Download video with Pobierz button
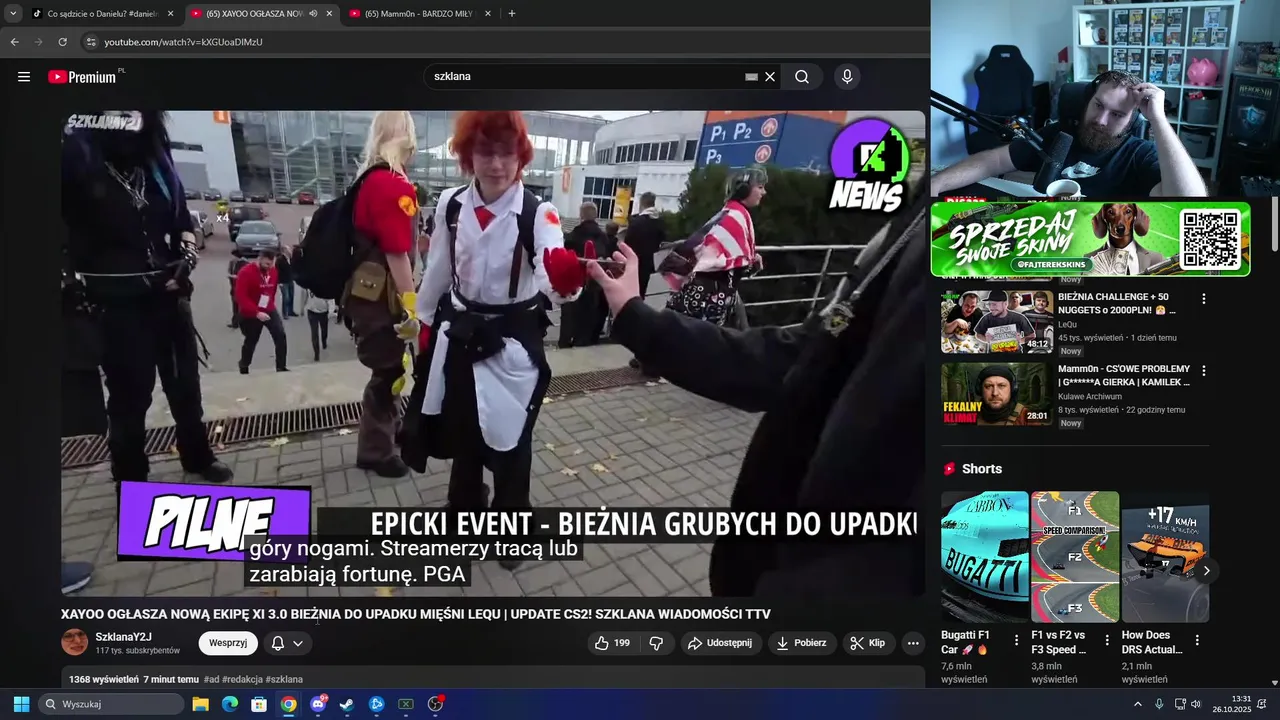This screenshot has width=1280, height=720. pyautogui.click(x=803, y=643)
